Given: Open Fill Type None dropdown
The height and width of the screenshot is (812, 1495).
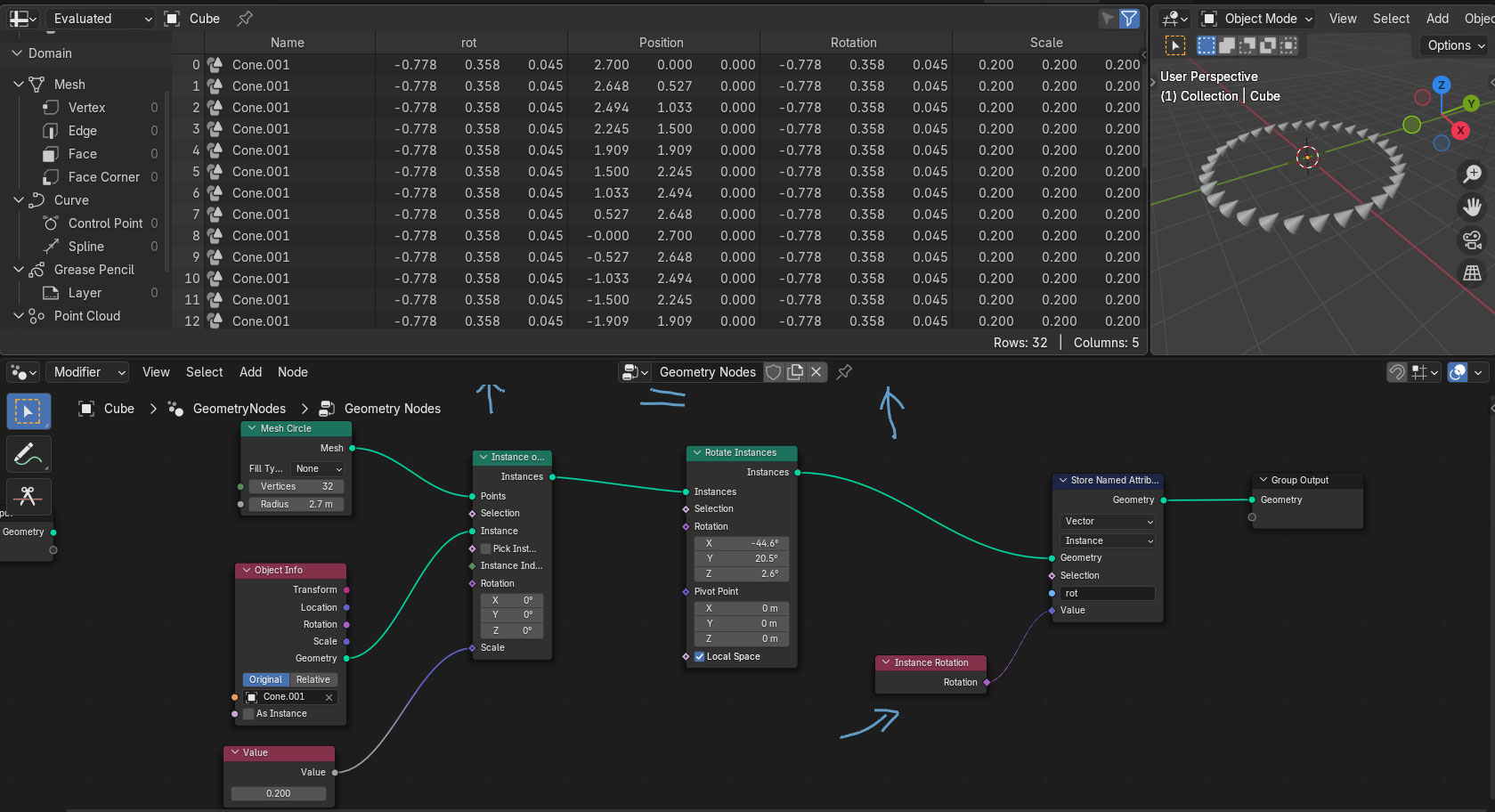Looking at the screenshot, I should pos(318,469).
